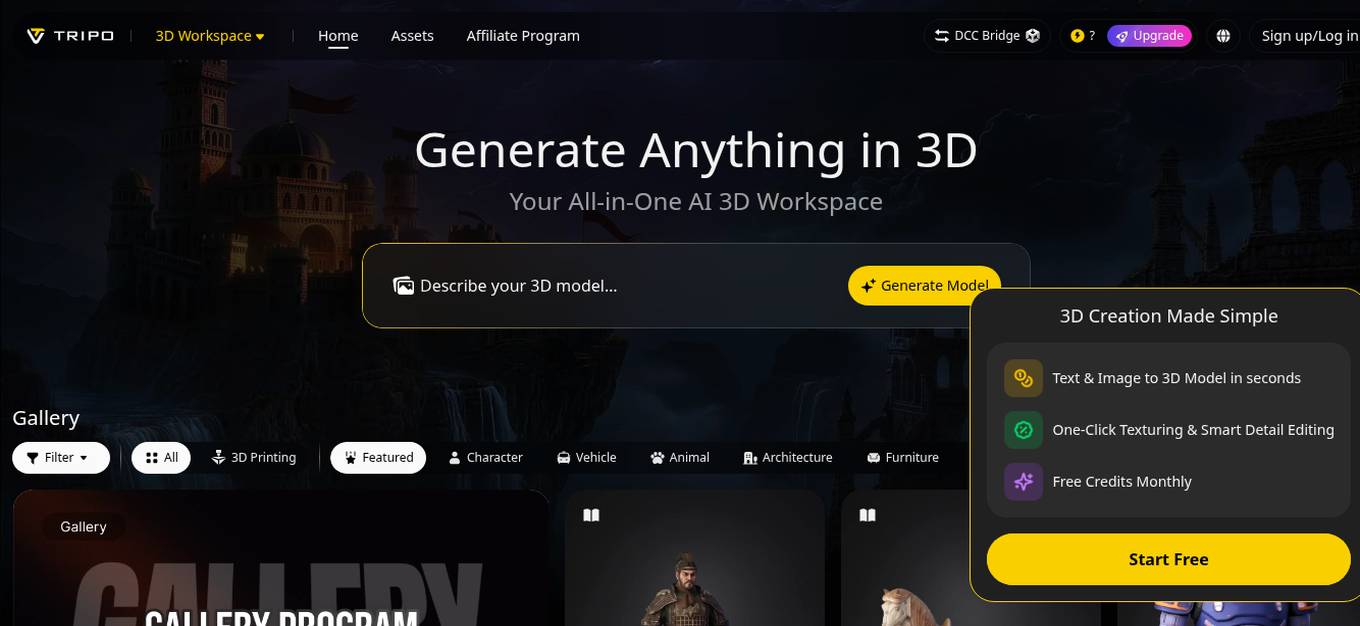Click the Upgrade gradient badge
The width and height of the screenshot is (1360, 626).
tap(1150, 35)
